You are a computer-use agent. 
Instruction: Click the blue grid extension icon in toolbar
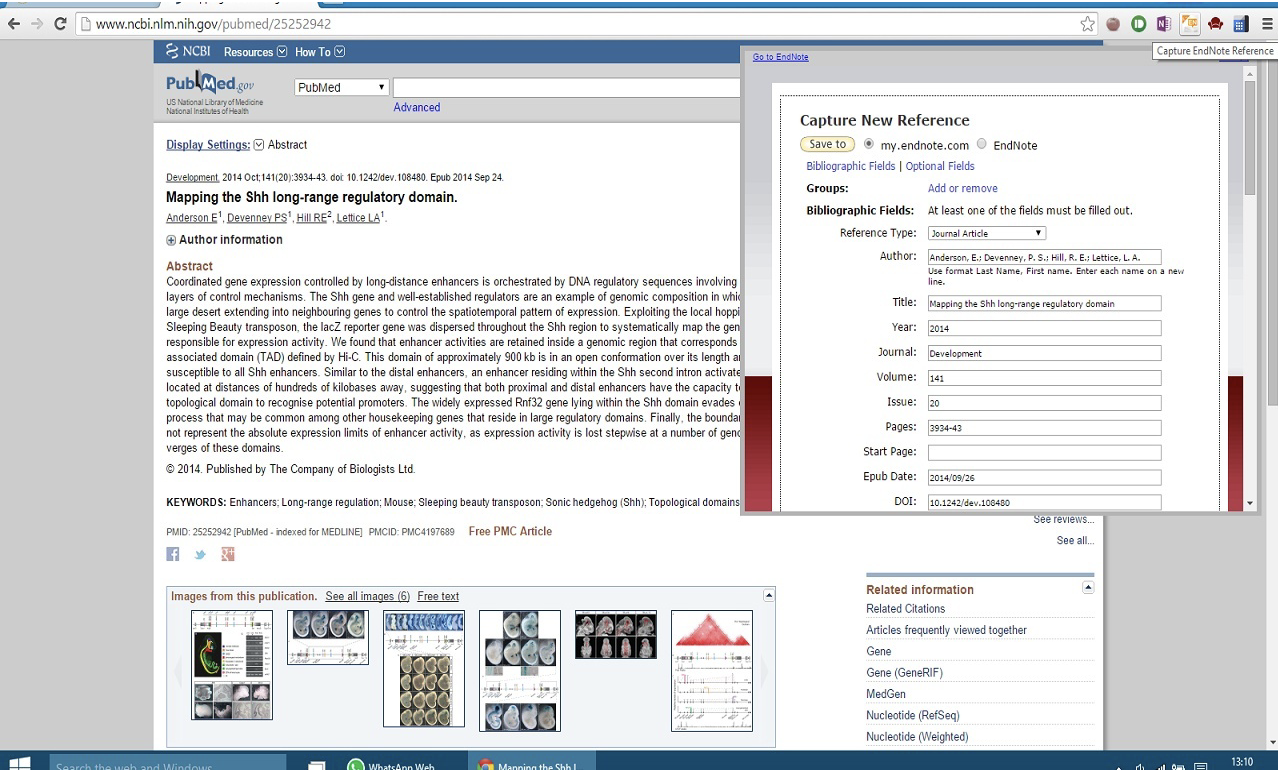tap(1240, 24)
